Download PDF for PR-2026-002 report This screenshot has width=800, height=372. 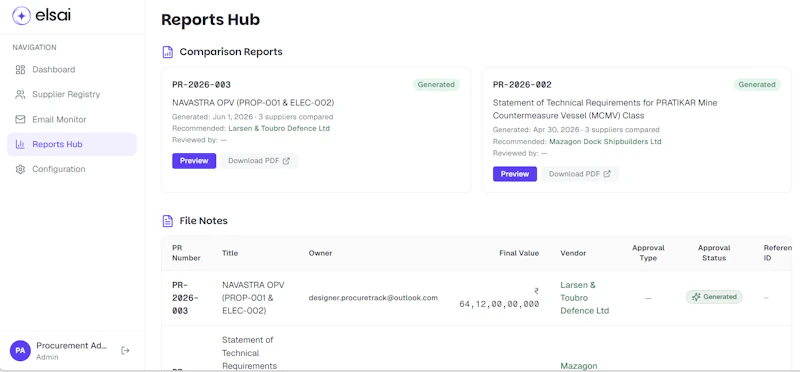(x=580, y=174)
